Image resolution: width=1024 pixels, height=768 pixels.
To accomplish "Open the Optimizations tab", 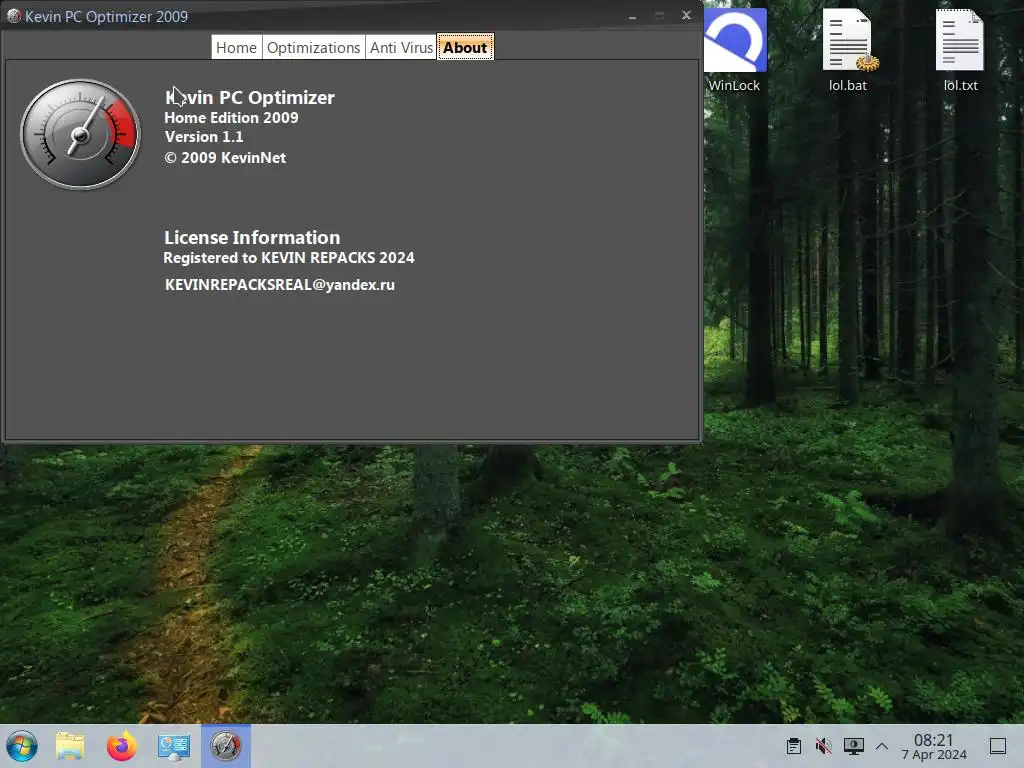I will pos(313,48).
